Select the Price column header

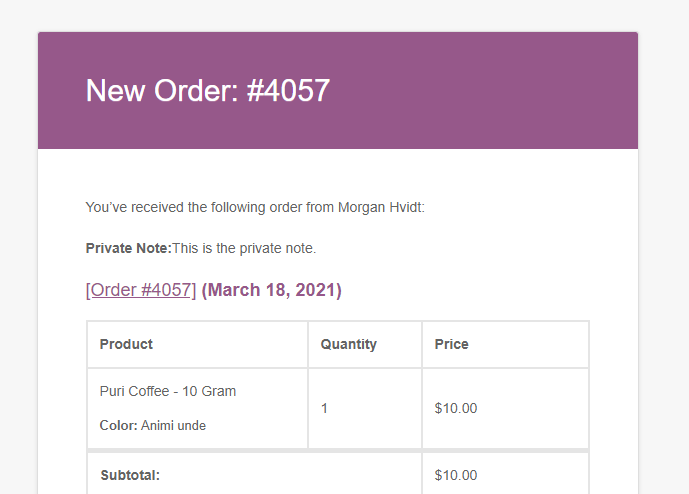451,344
